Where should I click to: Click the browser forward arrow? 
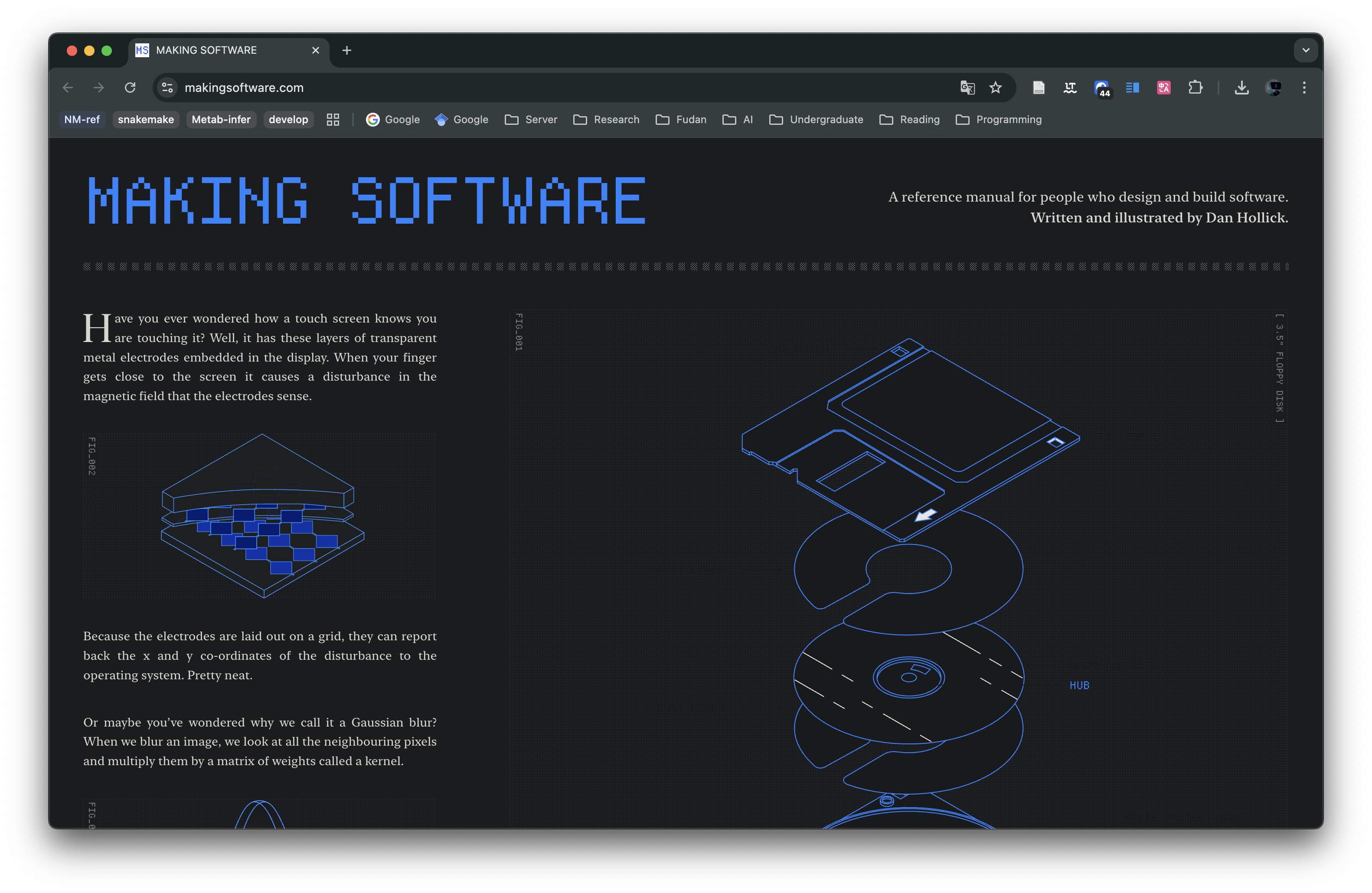[98, 88]
